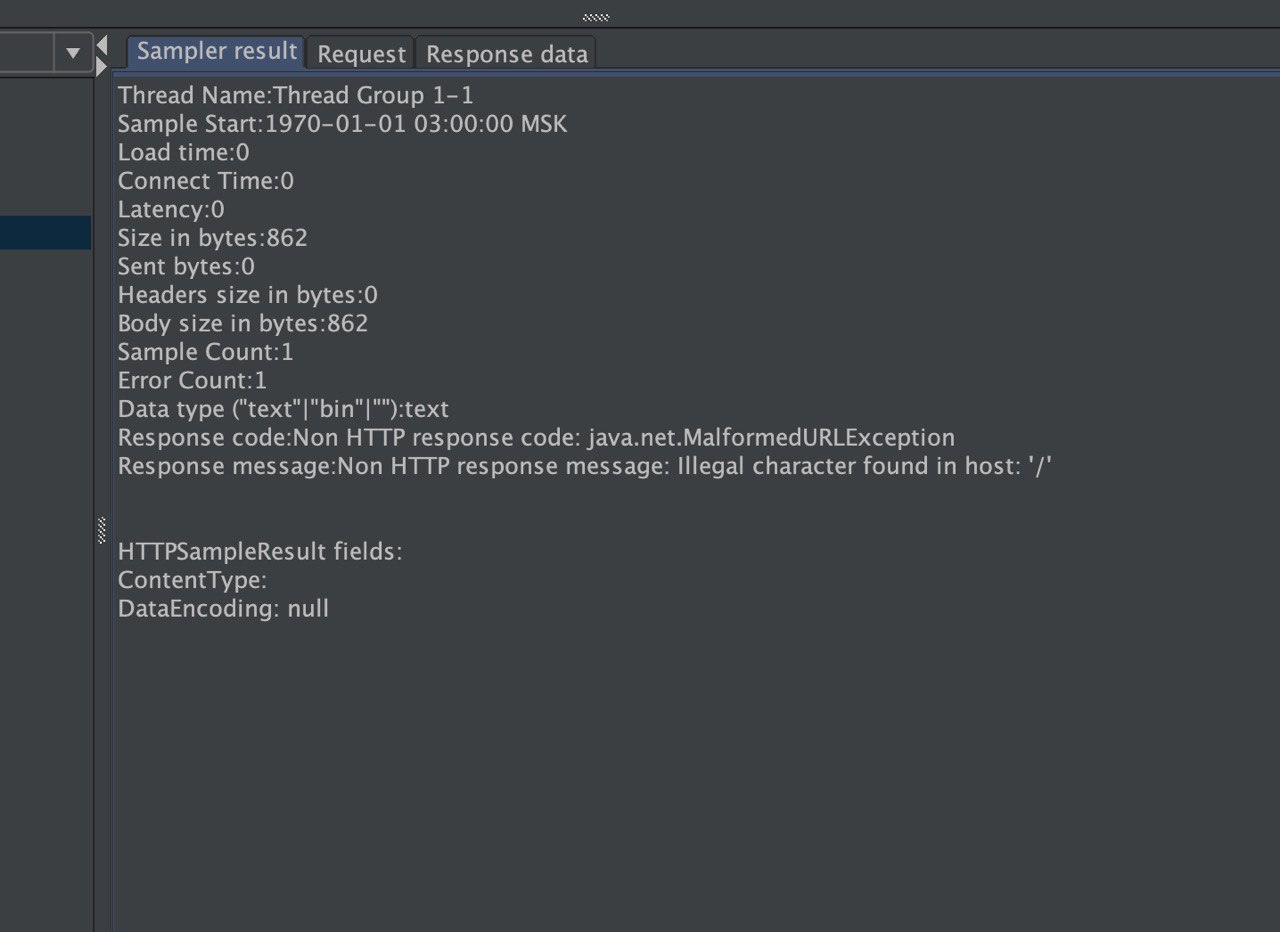Image resolution: width=1280 pixels, height=932 pixels.
Task: Expand the left panel using the right-pointing split arrow
Action: pyautogui.click(x=101, y=66)
